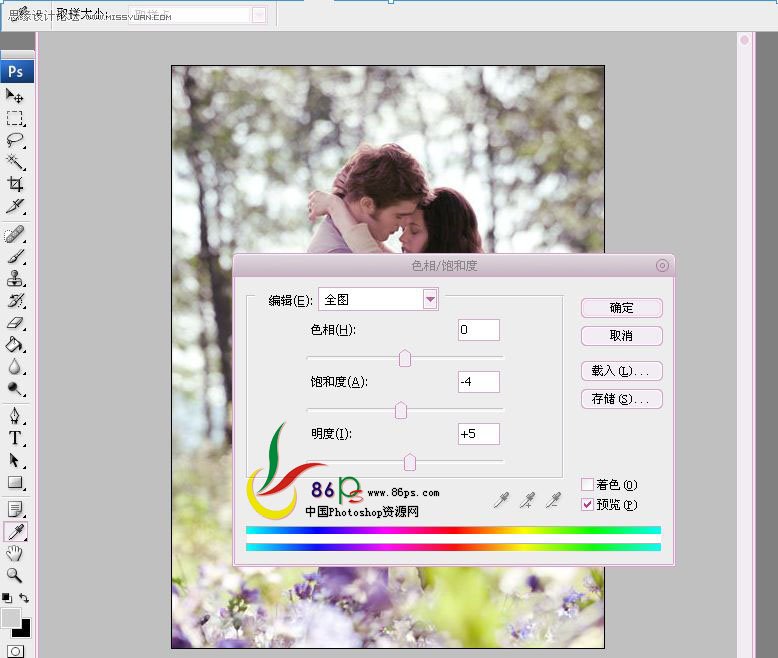Click the dialog's round title button

[x=662, y=265]
